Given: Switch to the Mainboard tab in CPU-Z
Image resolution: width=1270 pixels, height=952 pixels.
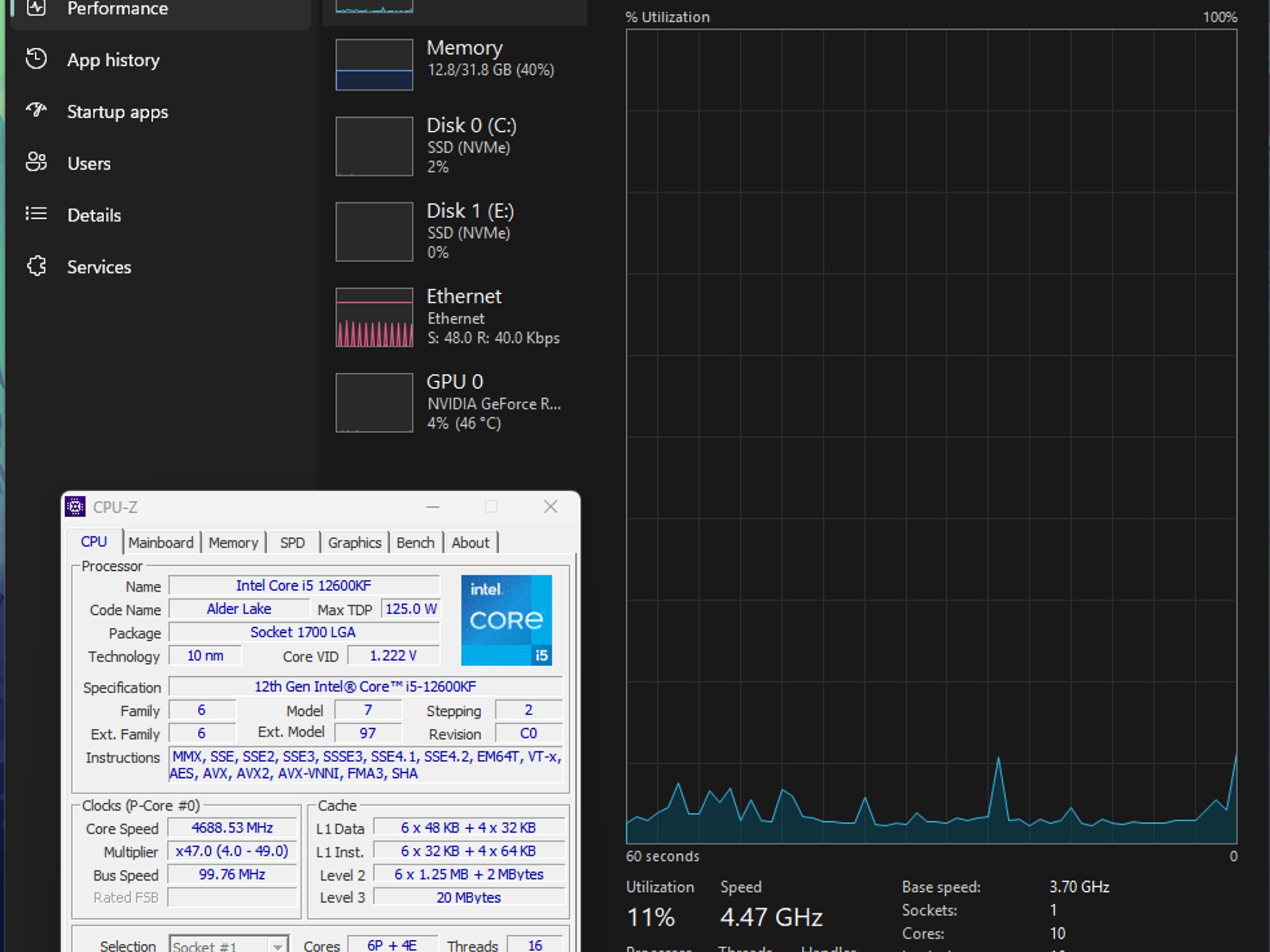Looking at the screenshot, I should (161, 542).
